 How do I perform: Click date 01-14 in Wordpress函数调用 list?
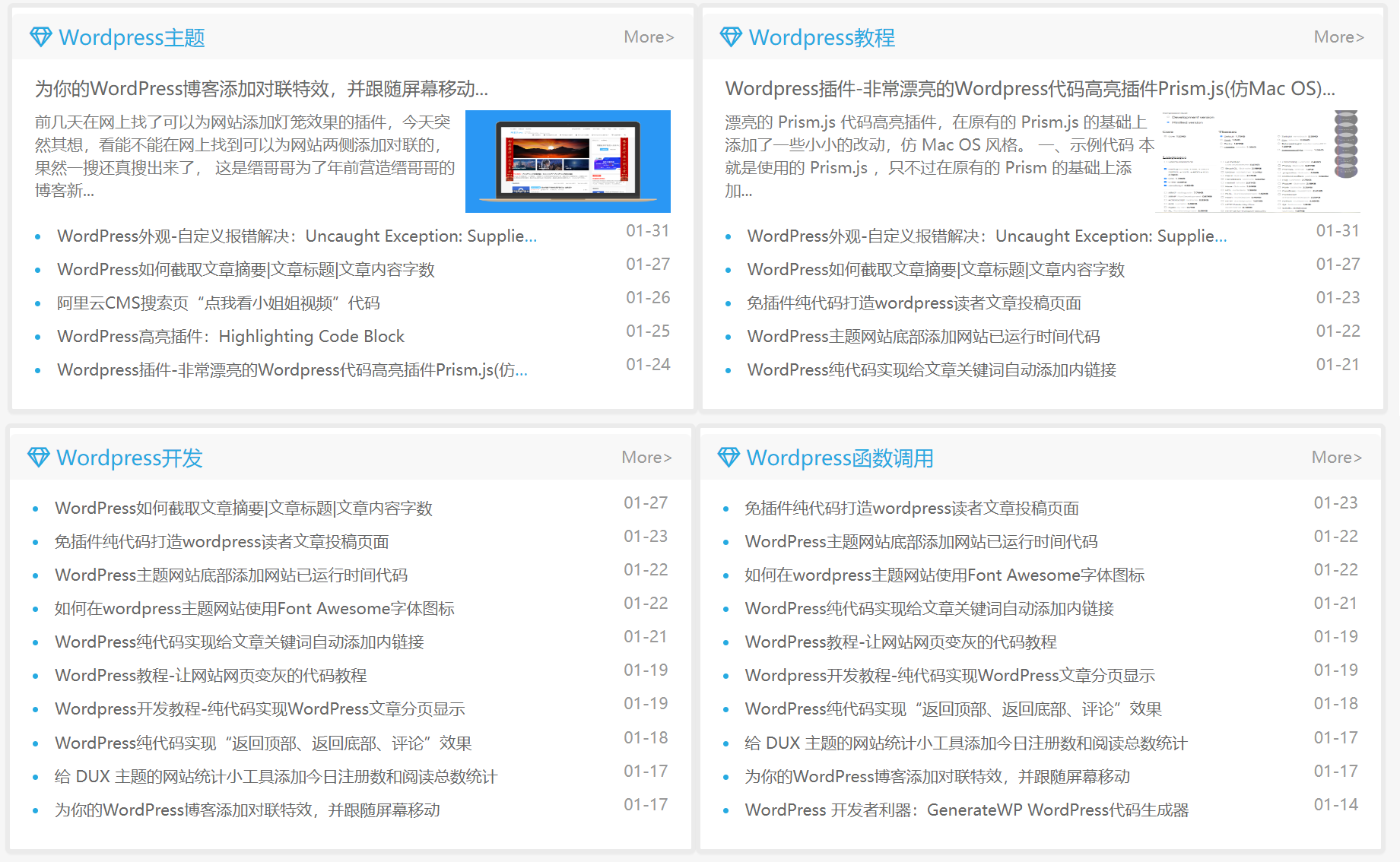(1336, 805)
